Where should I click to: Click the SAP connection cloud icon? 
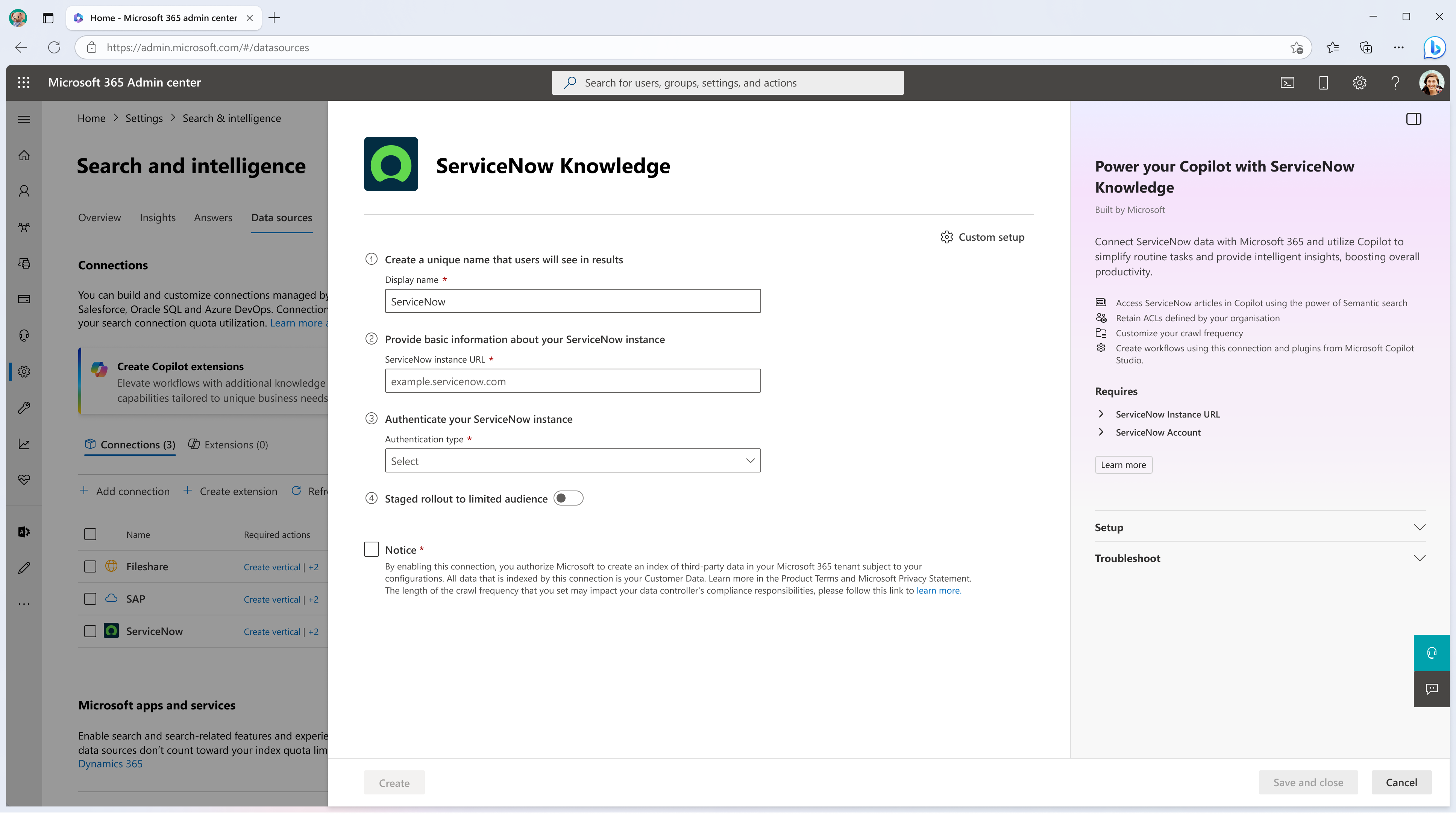click(111, 598)
